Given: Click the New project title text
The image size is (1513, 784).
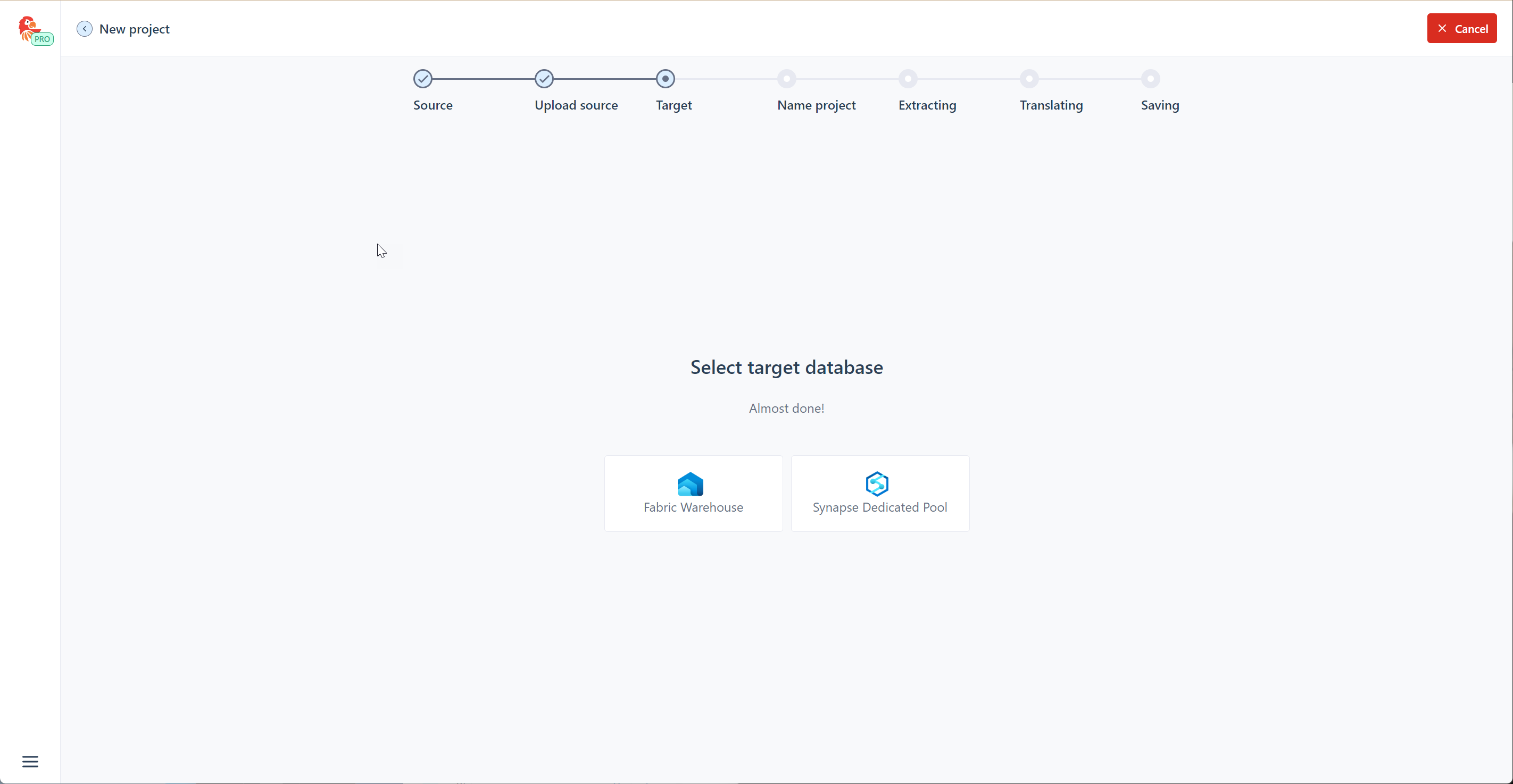Looking at the screenshot, I should (135, 29).
